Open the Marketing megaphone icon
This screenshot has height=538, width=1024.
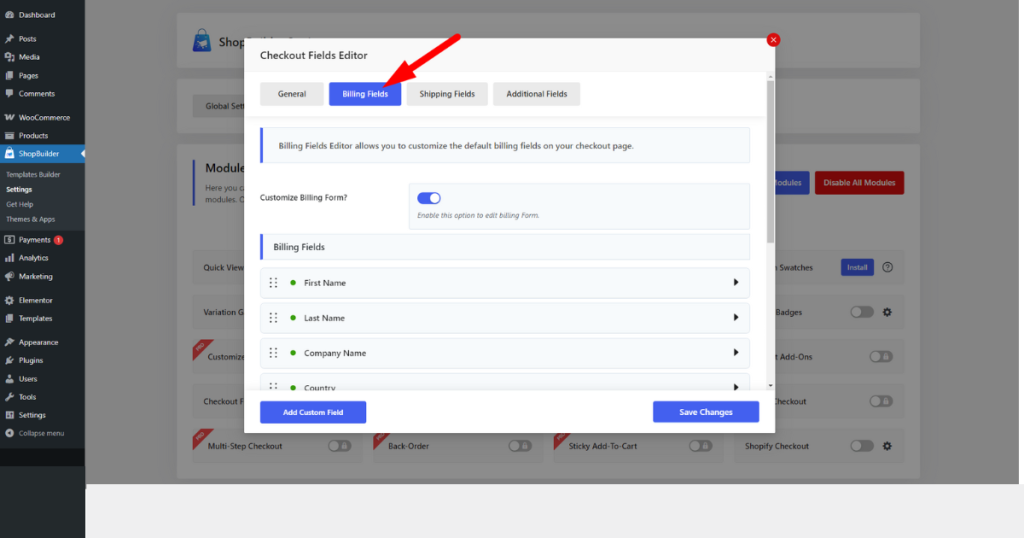tap(9, 276)
